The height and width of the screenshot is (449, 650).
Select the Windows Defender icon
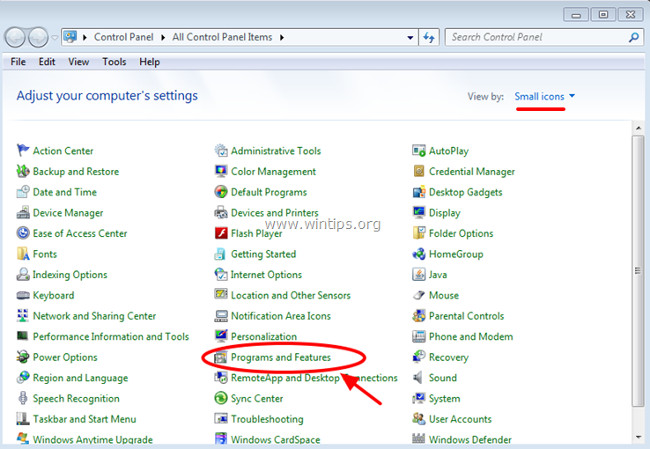click(x=420, y=440)
